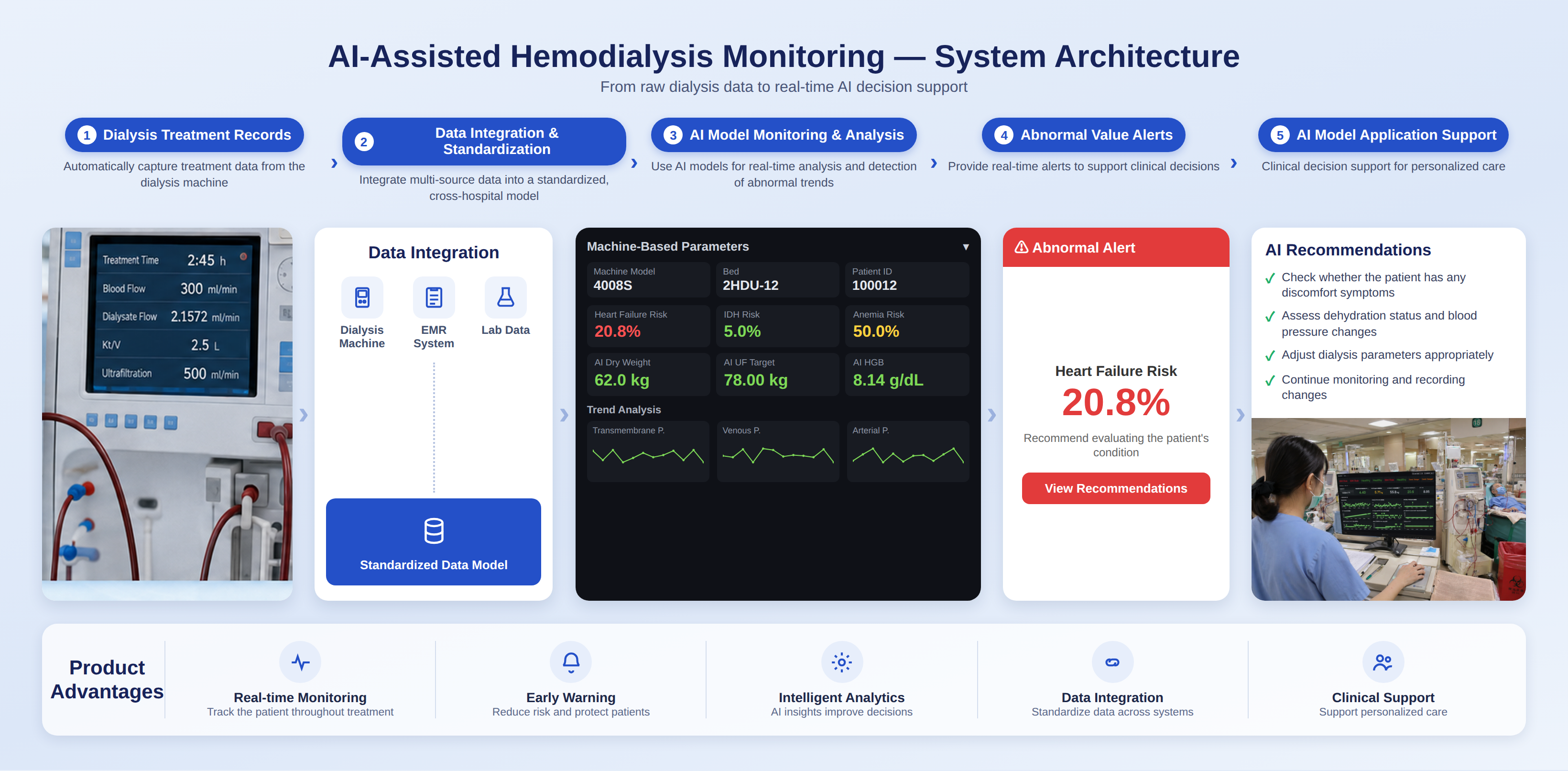The width and height of the screenshot is (1568, 771).
Task: Select the EMR System document icon
Action: pyautogui.click(x=434, y=297)
